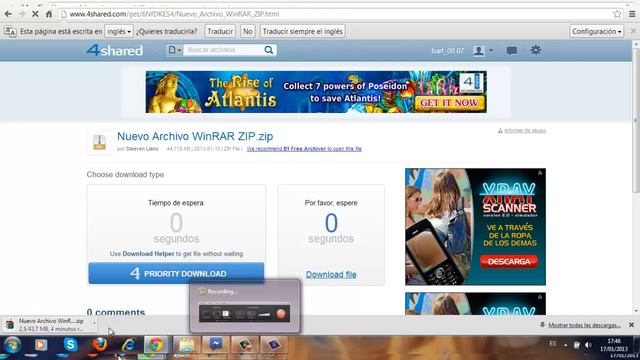Open the downloading Nuevo Archivo WinR...zip item
This screenshot has width=640, height=360.
[x=49, y=325]
